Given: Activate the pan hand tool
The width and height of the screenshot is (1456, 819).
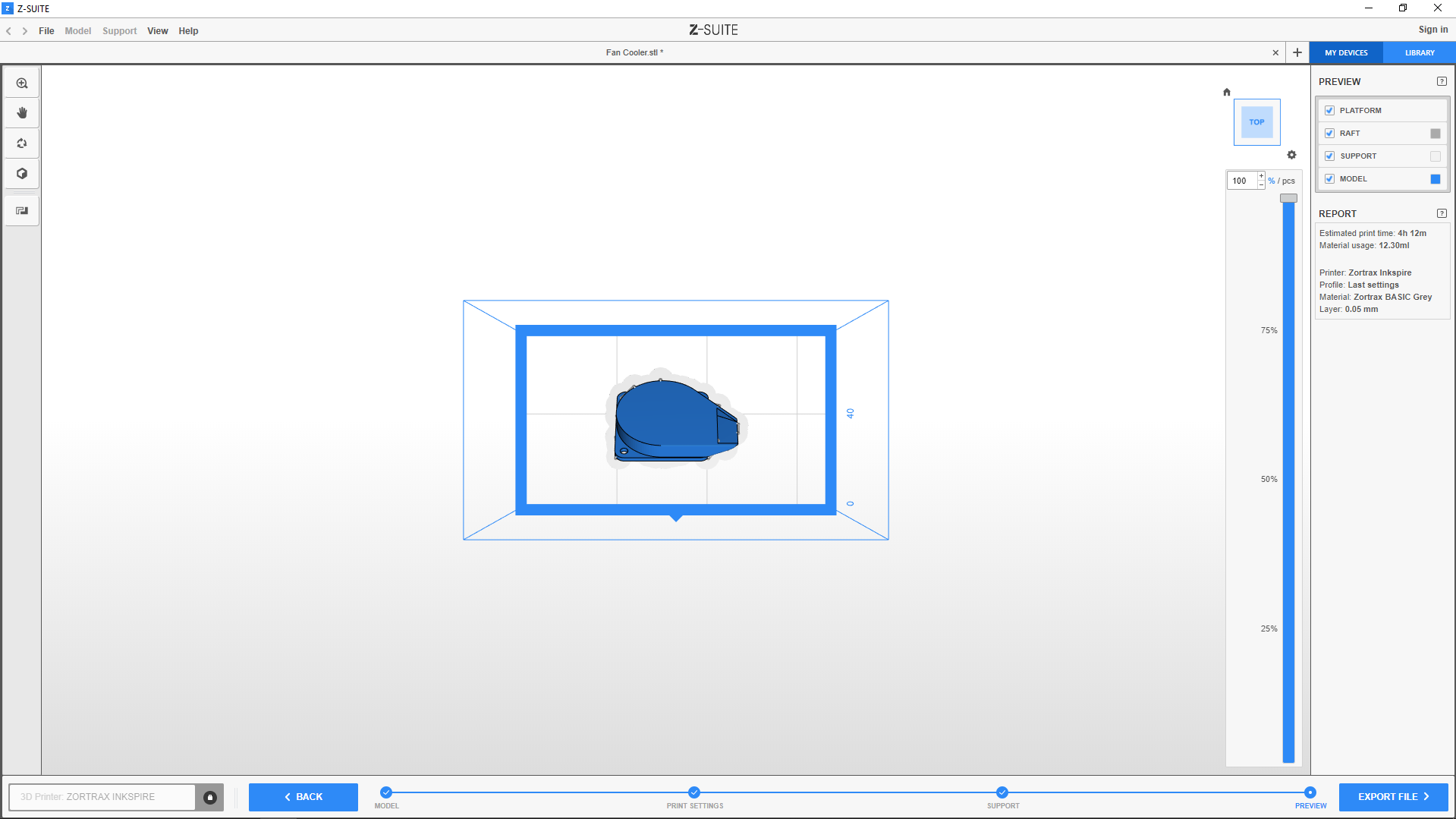Looking at the screenshot, I should coord(22,113).
